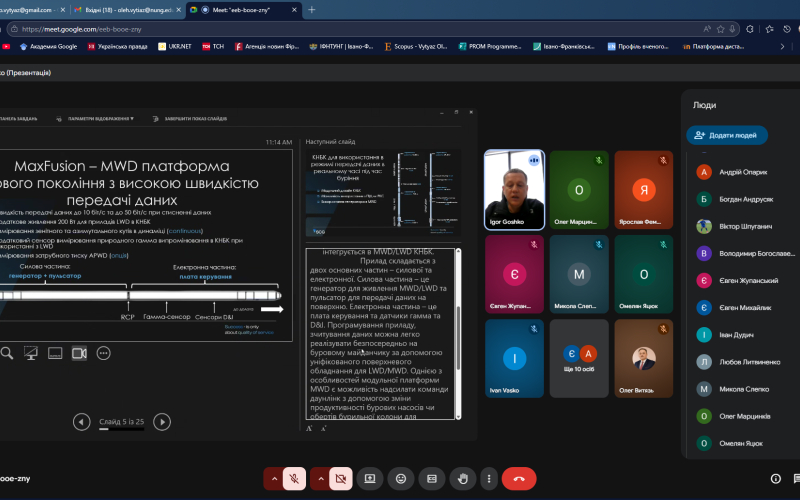
Task: Click the next slide preview thumbnail
Action: click(x=383, y=193)
